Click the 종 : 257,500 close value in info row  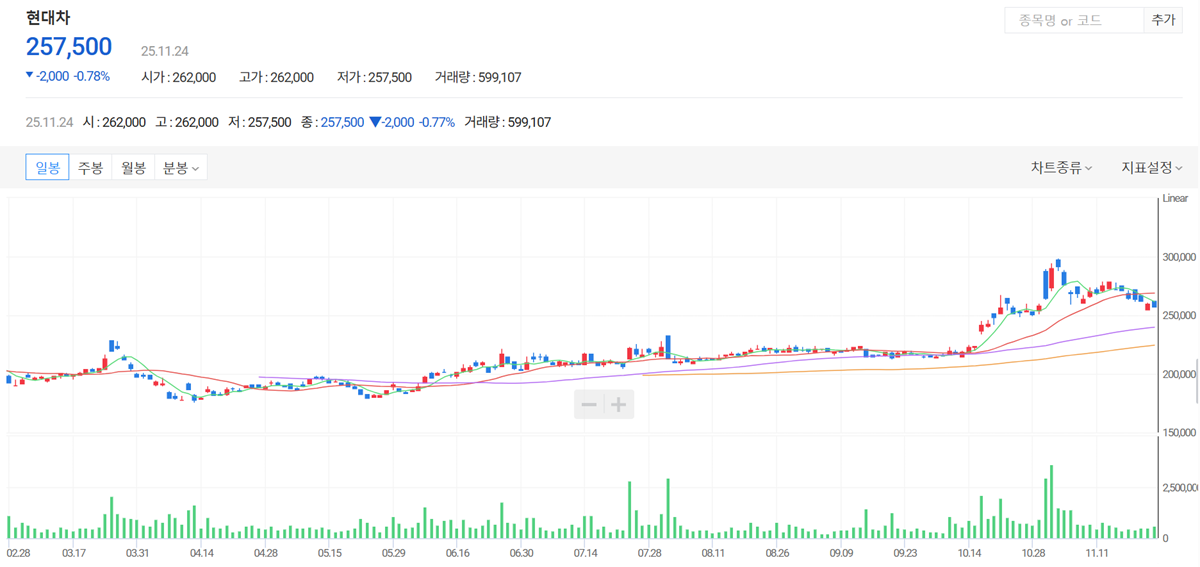[x=333, y=122]
